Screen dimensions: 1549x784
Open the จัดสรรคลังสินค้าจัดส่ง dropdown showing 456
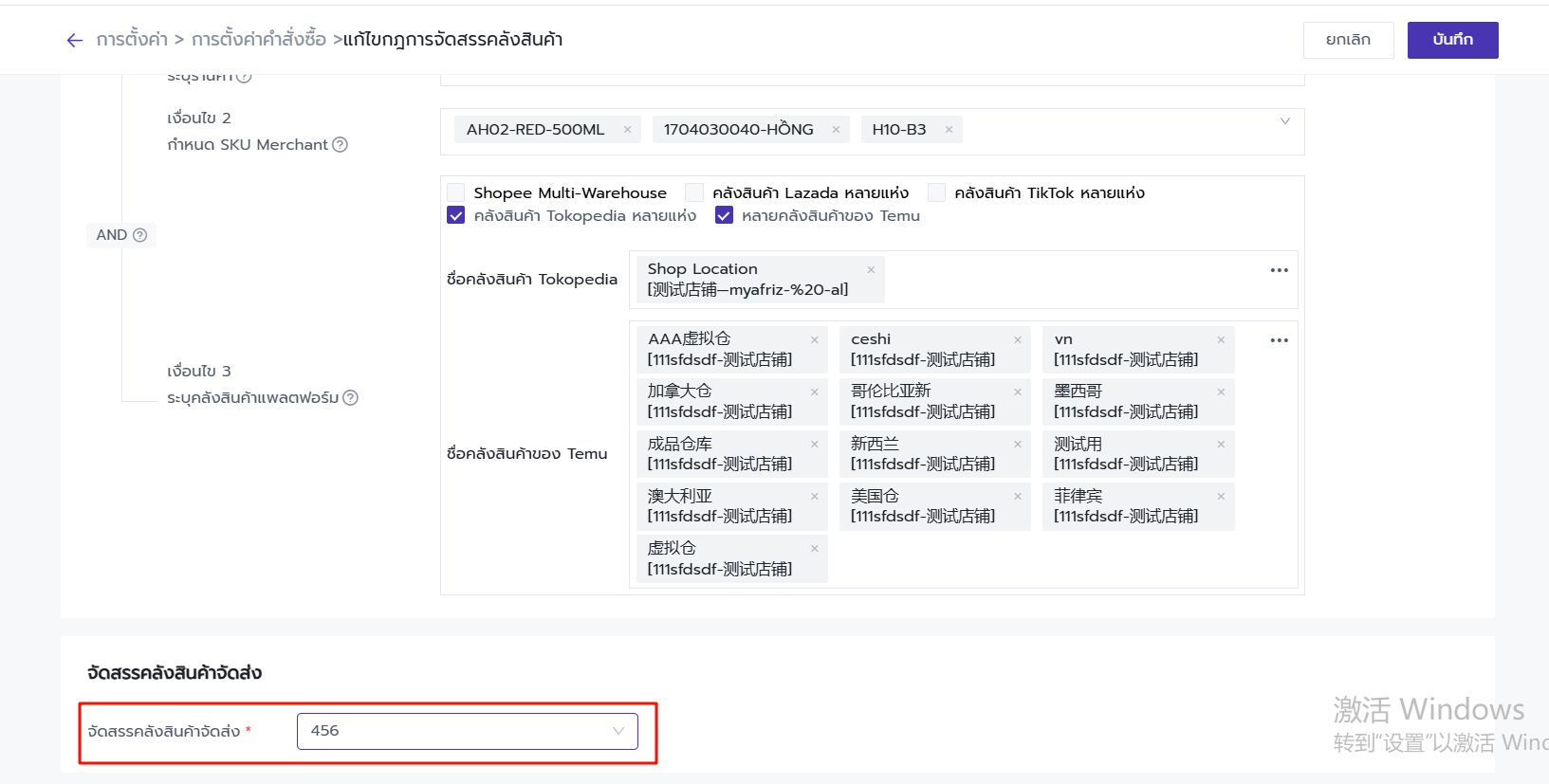coord(467,731)
